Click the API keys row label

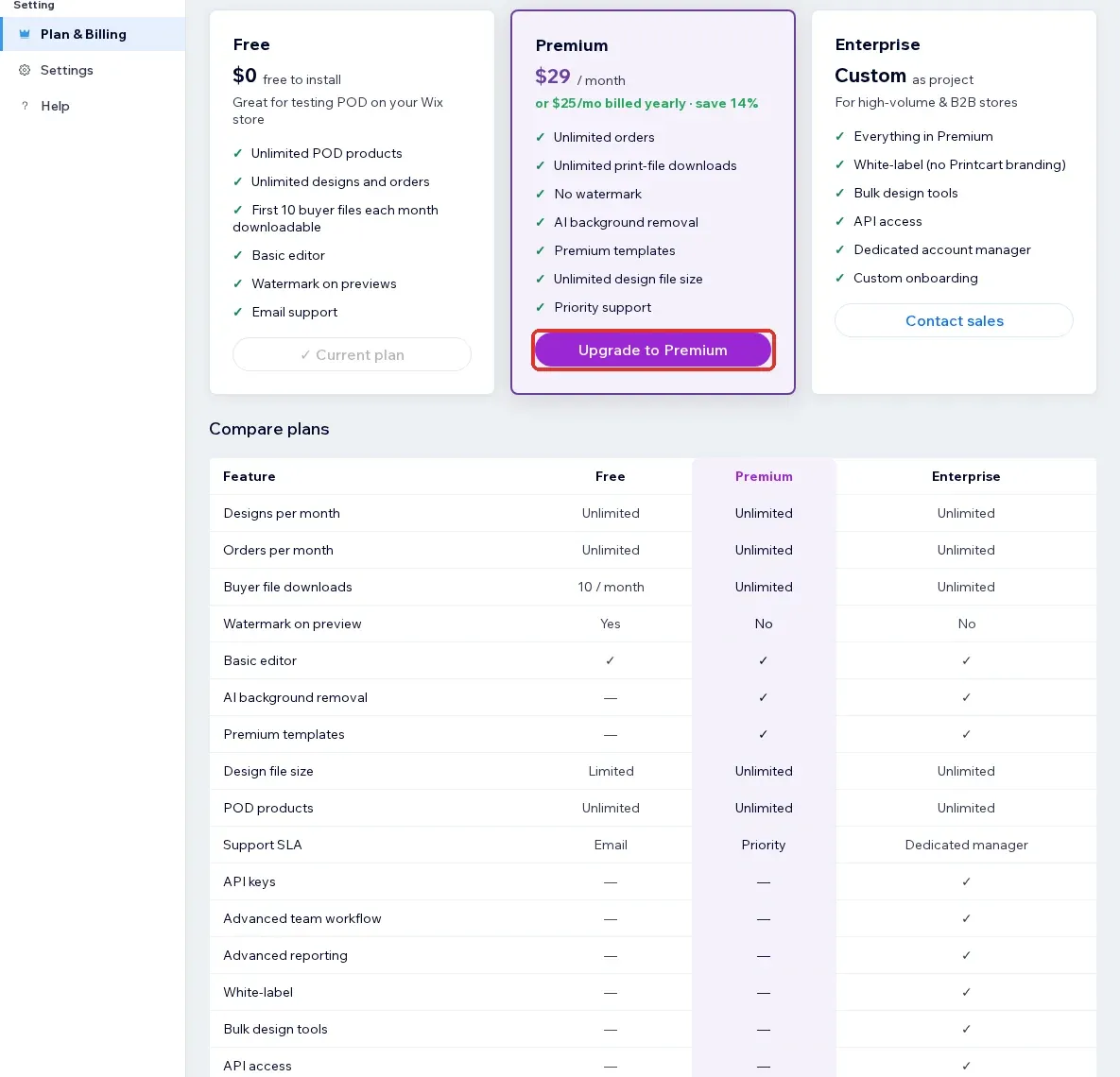[250, 882]
